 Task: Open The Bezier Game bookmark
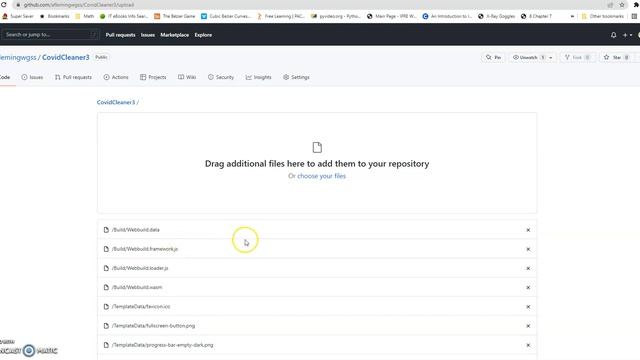(175, 16)
